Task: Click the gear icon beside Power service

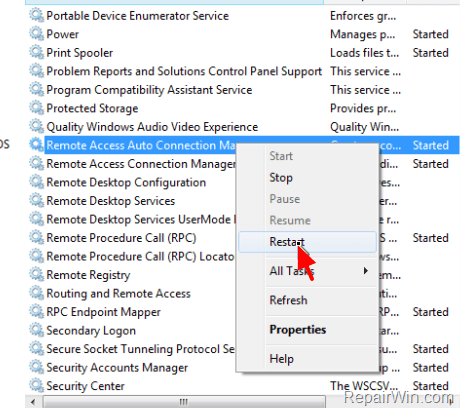Action: 36,34
